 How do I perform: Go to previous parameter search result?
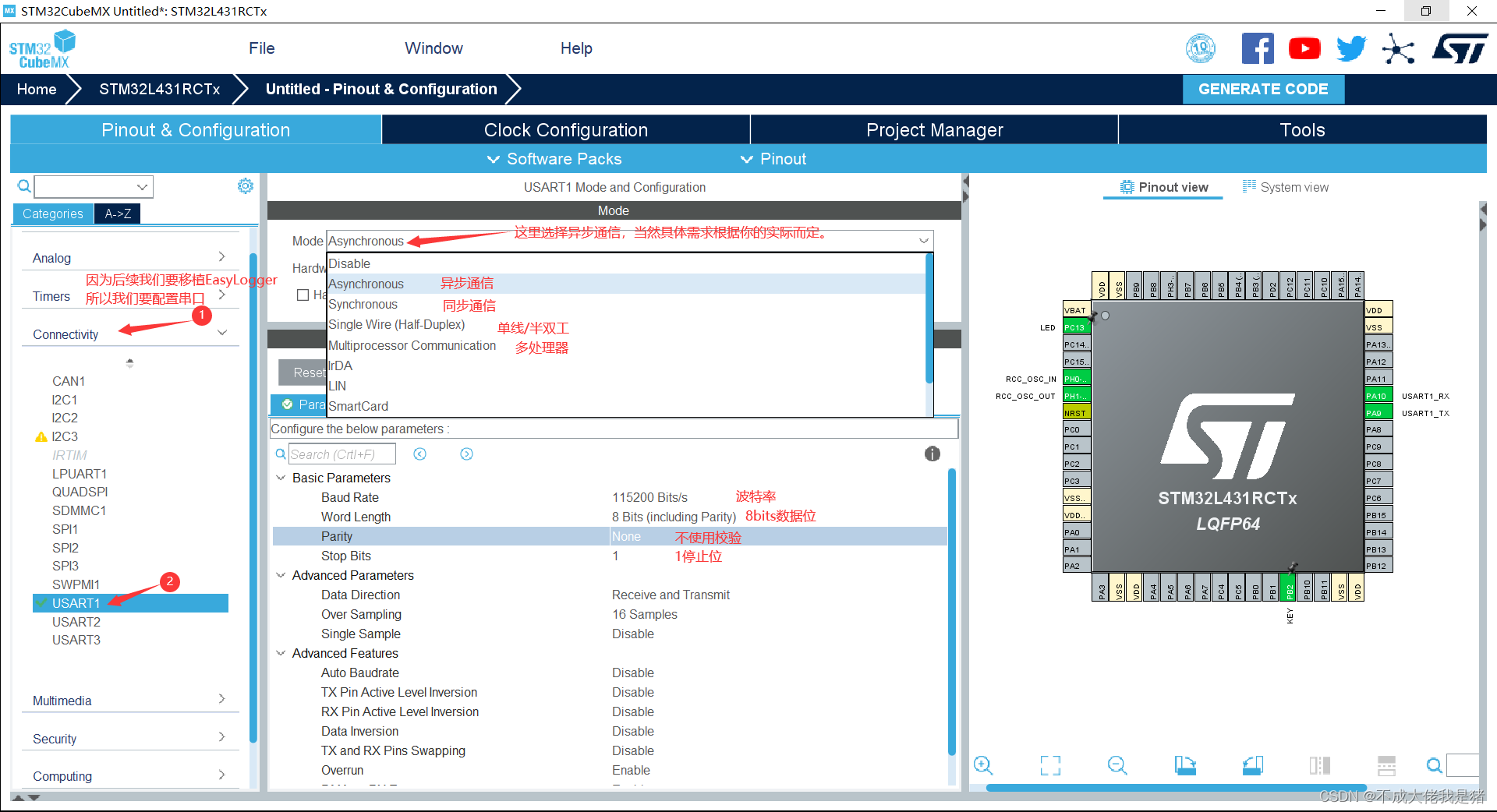pyautogui.click(x=419, y=454)
